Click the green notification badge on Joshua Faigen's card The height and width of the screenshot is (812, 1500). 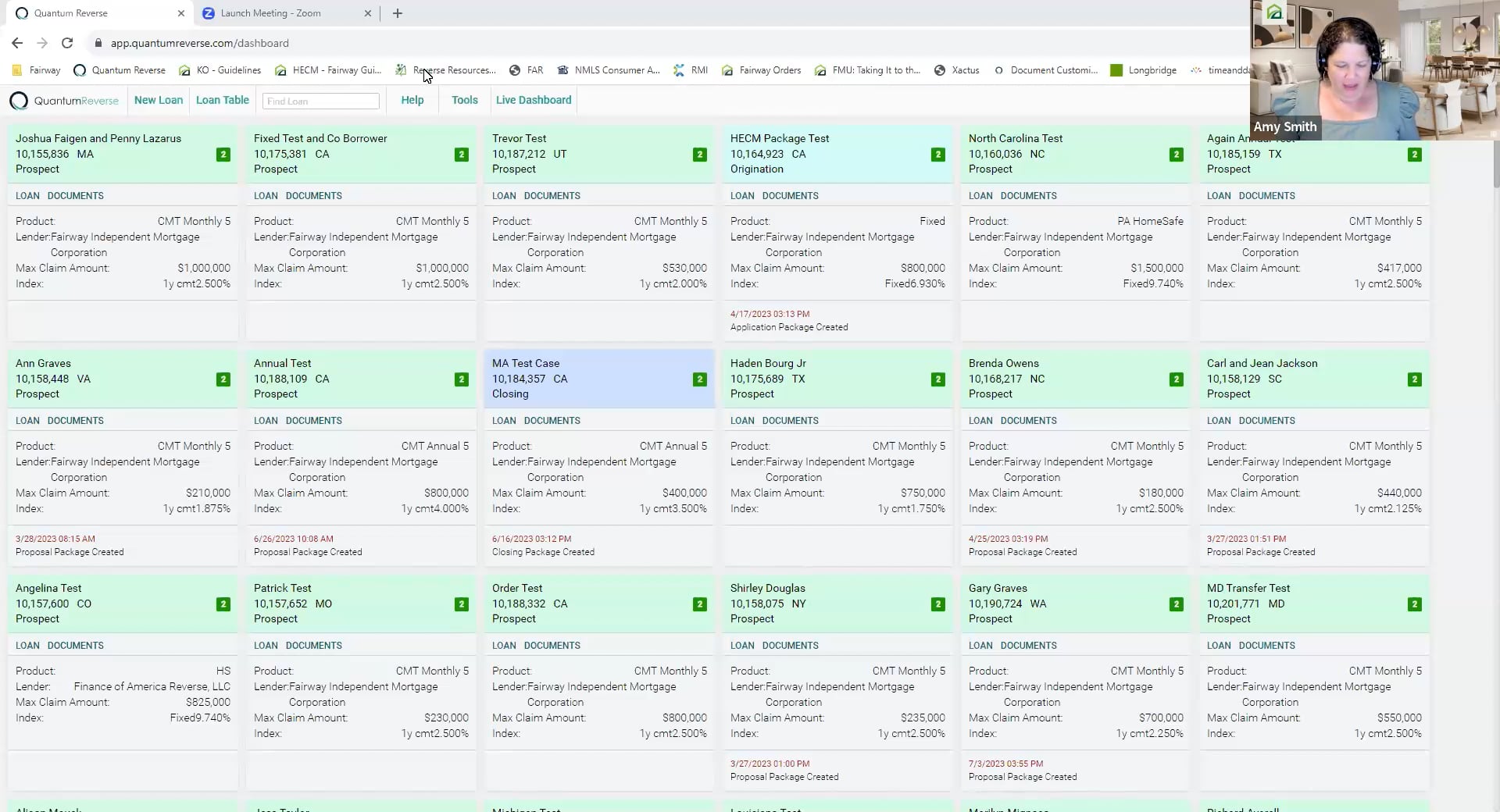(223, 155)
